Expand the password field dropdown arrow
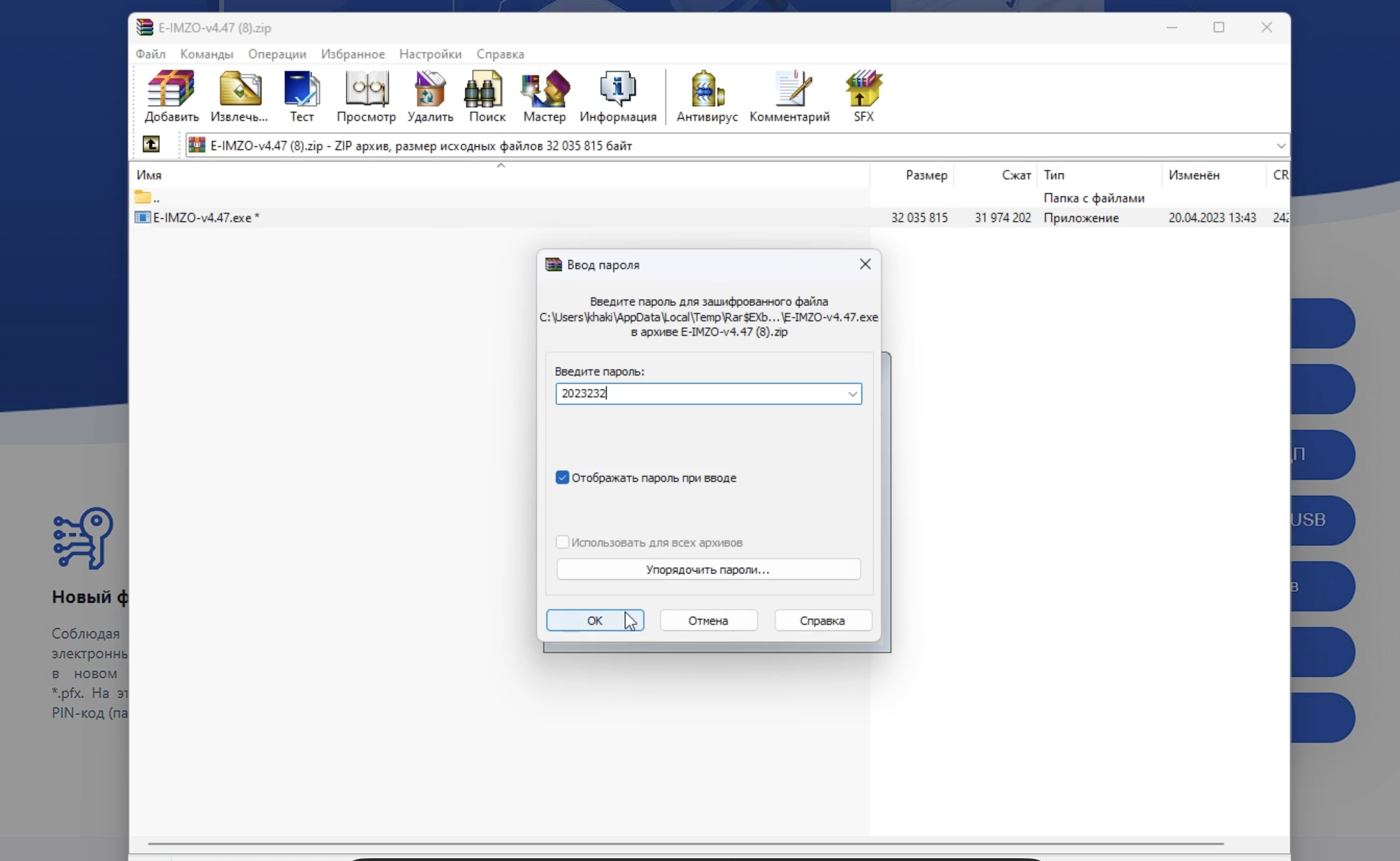 point(852,394)
